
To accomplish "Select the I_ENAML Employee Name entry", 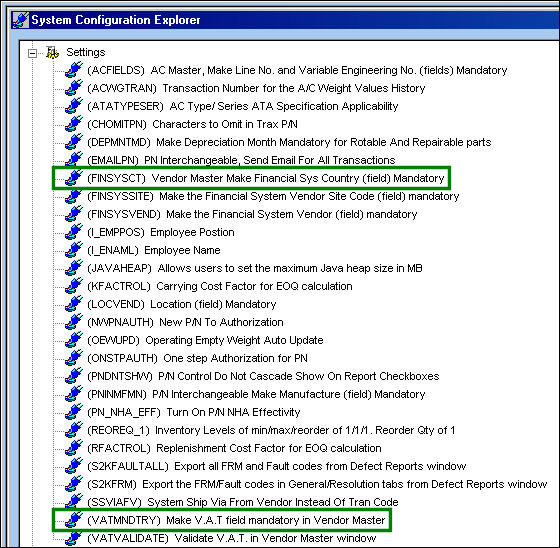I will click(154, 250).
